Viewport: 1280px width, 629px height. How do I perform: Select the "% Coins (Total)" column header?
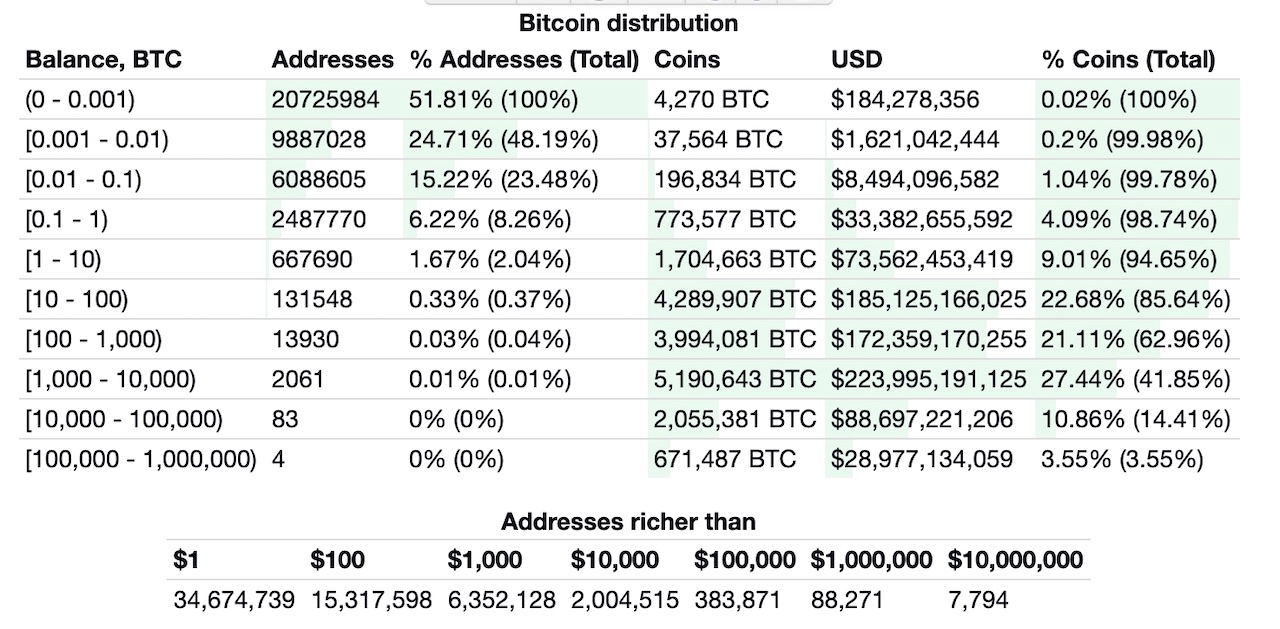pos(1128,60)
